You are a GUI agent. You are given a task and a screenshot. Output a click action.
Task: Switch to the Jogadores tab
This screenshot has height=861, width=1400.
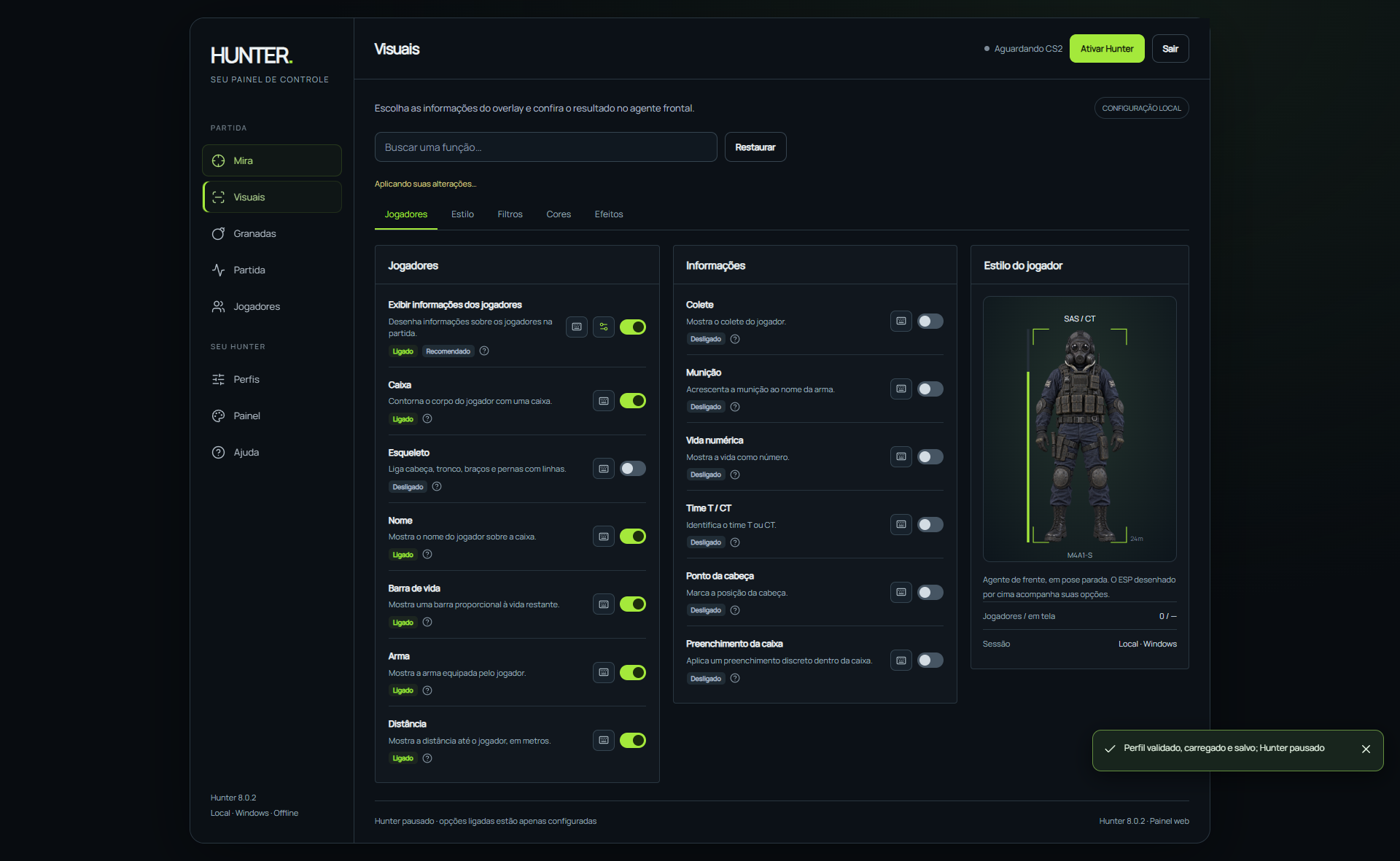click(406, 214)
